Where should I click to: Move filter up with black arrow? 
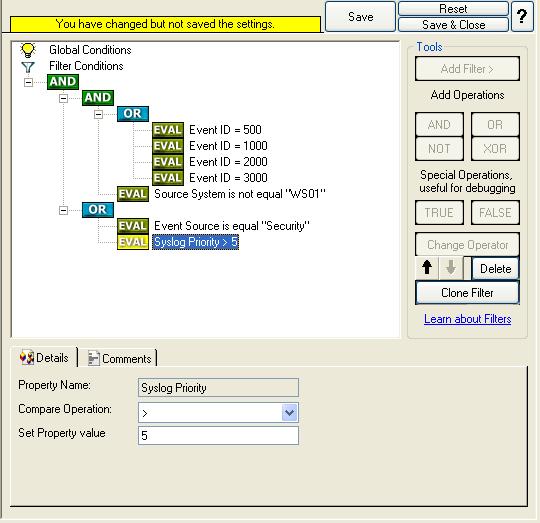[x=427, y=268]
